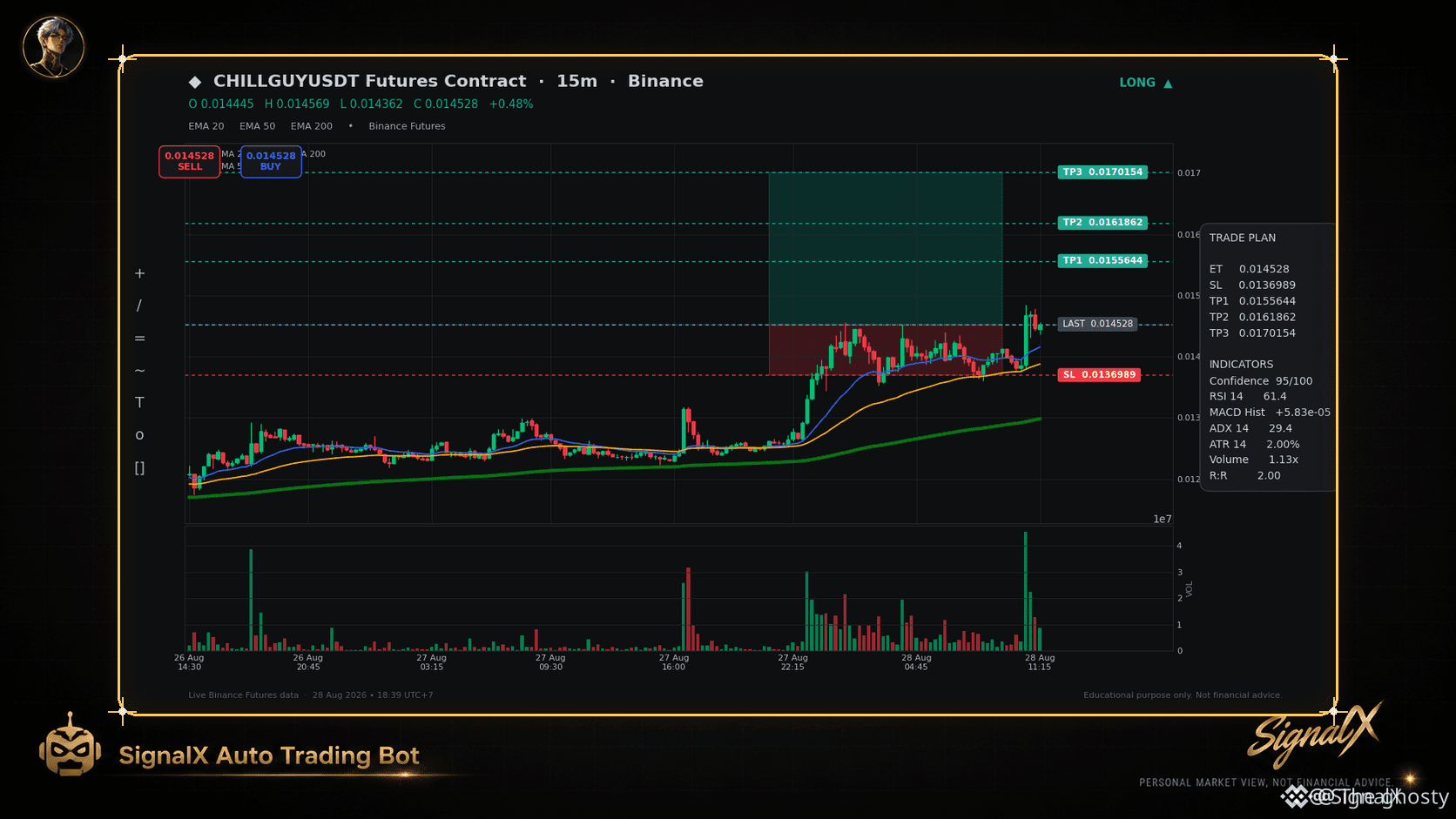Select the slash trend line tool
The height and width of the screenshot is (819, 1456).
(x=139, y=305)
